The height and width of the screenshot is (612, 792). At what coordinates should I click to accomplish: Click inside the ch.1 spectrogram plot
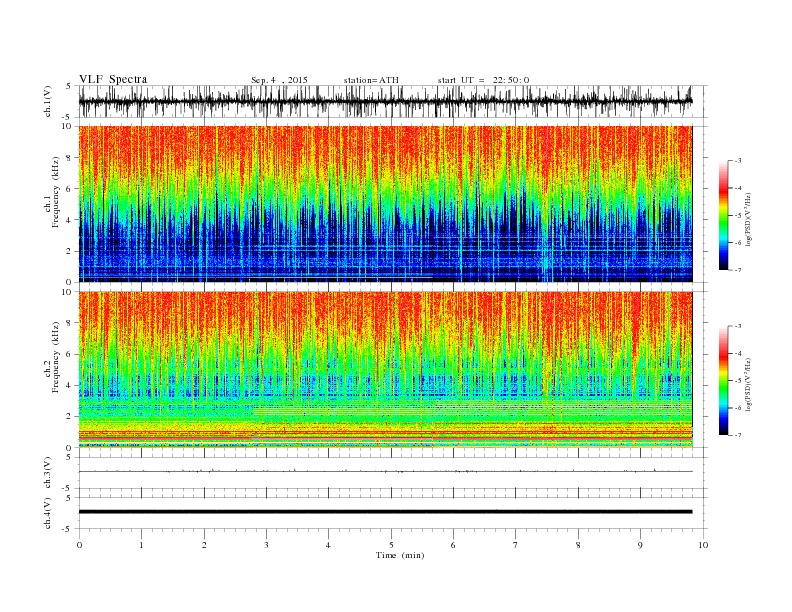386,204
